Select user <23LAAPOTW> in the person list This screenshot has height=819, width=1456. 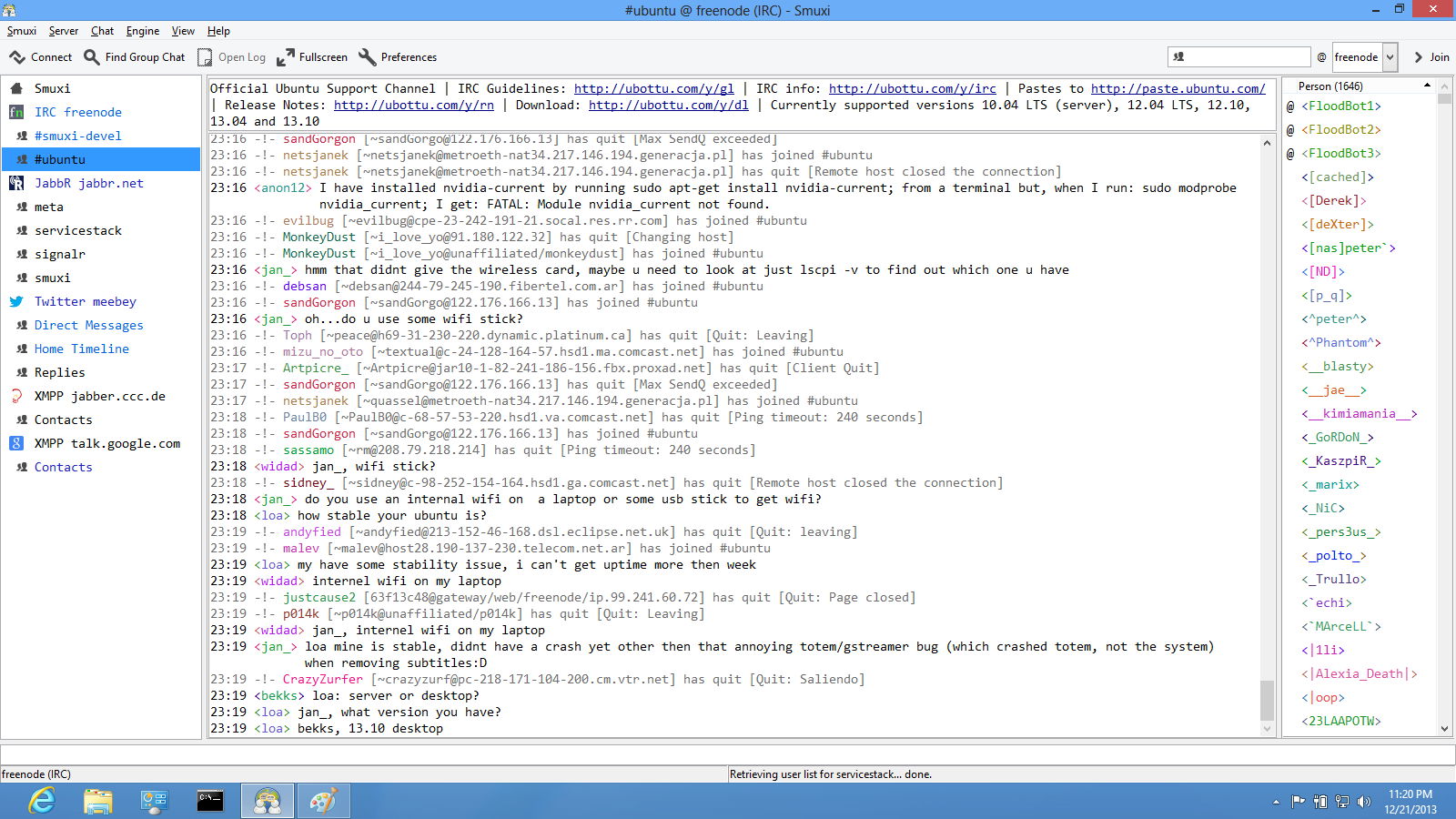[1341, 721]
